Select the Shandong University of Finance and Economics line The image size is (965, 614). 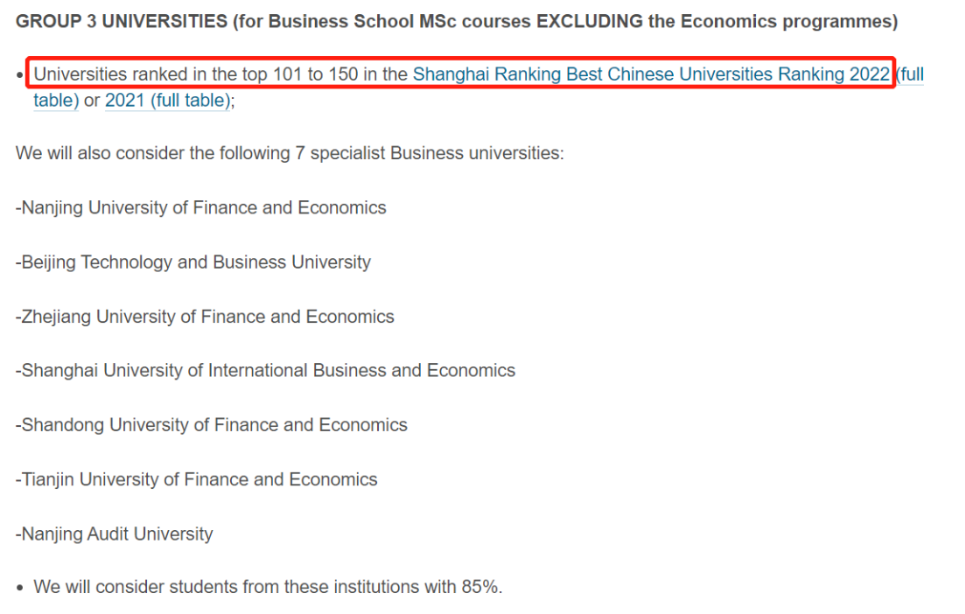pyautogui.click(x=211, y=425)
